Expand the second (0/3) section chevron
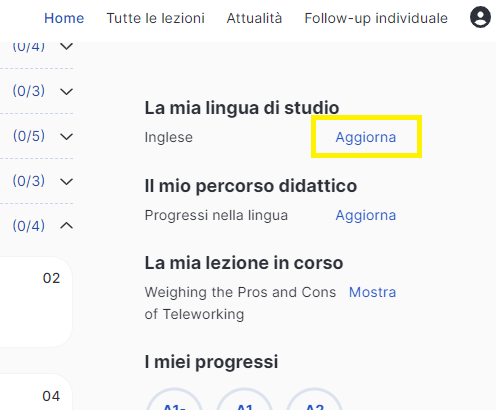 [67, 181]
